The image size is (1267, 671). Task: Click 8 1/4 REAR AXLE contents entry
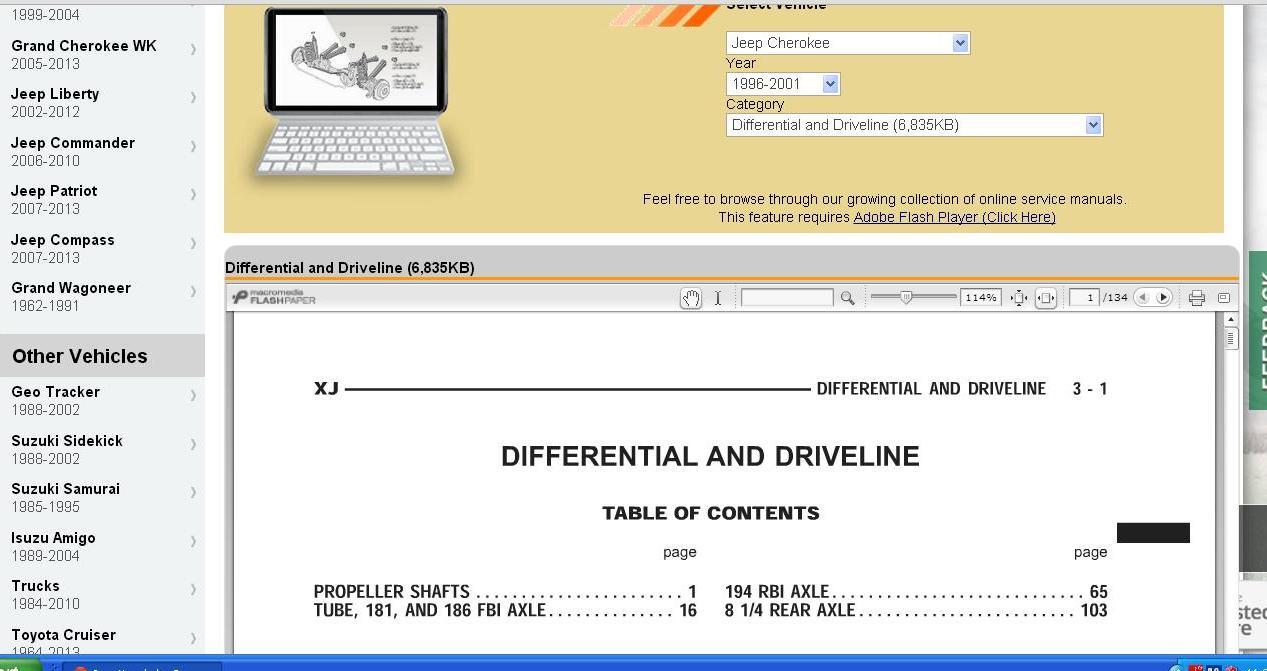(x=916, y=611)
